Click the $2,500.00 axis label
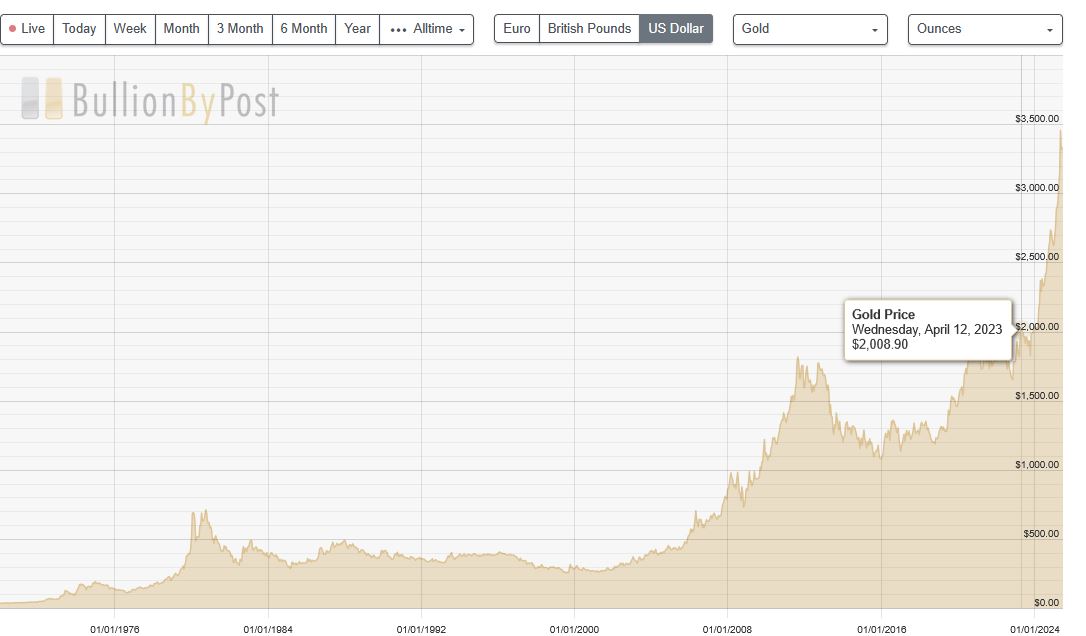The image size is (1086, 636). 1037,257
